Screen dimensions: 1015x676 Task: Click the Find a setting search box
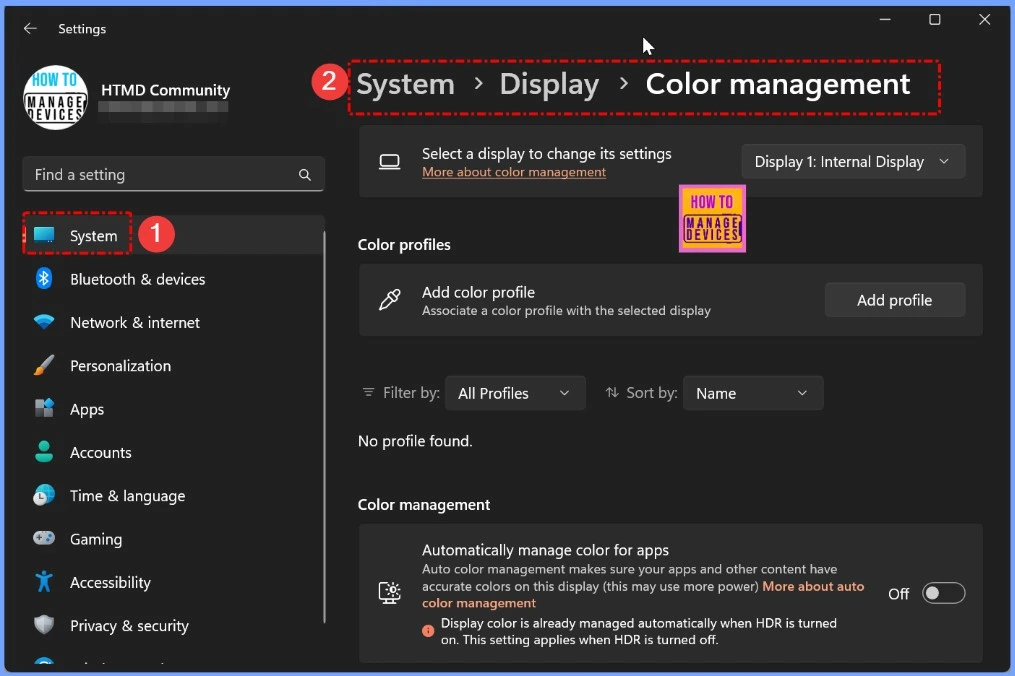173,174
